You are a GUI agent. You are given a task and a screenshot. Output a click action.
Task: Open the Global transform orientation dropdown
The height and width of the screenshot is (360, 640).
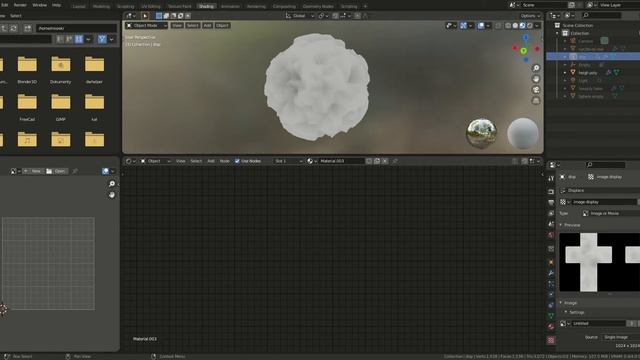click(300, 16)
